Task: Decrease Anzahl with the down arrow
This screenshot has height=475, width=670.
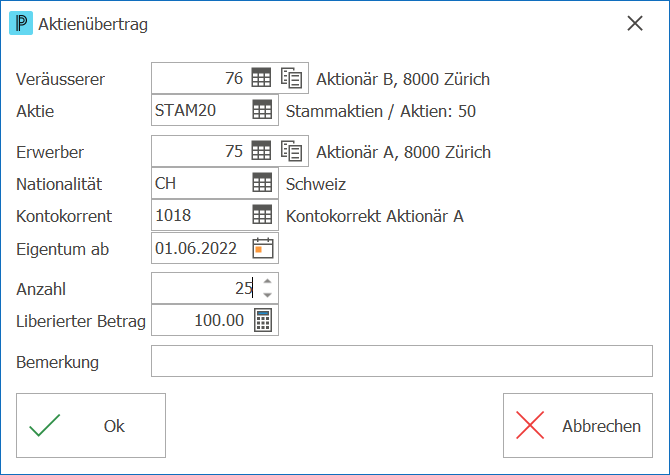Action: tap(267, 295)
